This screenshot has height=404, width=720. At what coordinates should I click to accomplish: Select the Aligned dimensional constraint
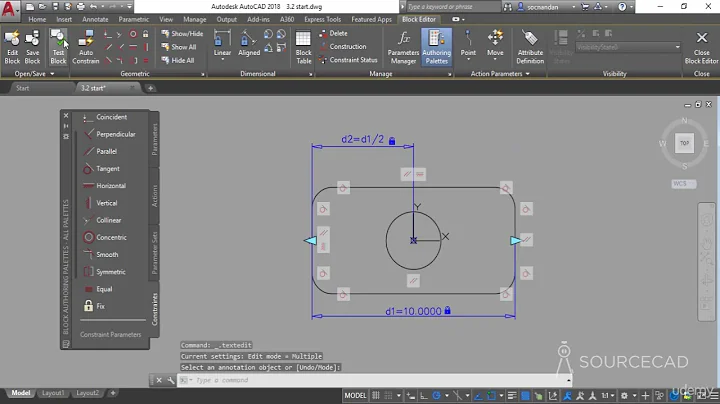pyautogui.click(x=249, y=44)
